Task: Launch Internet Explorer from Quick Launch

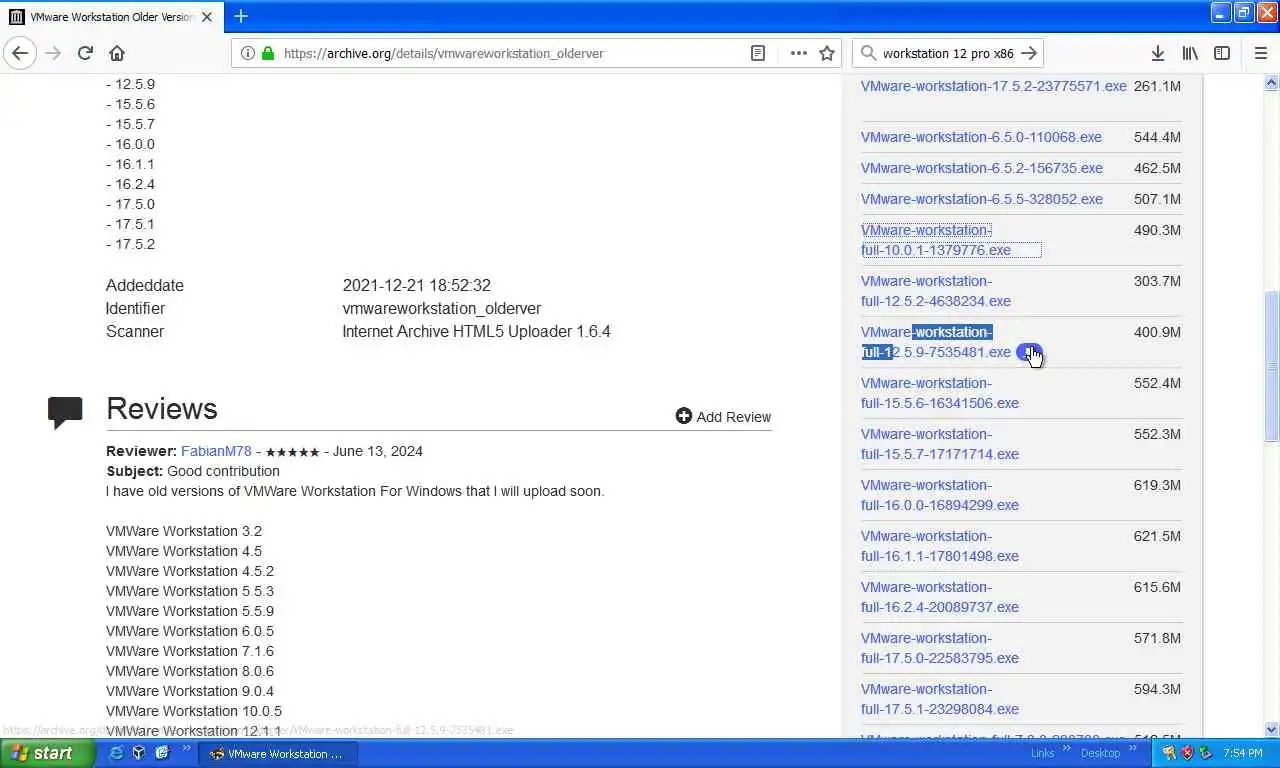Action: (x=117, y=753)
